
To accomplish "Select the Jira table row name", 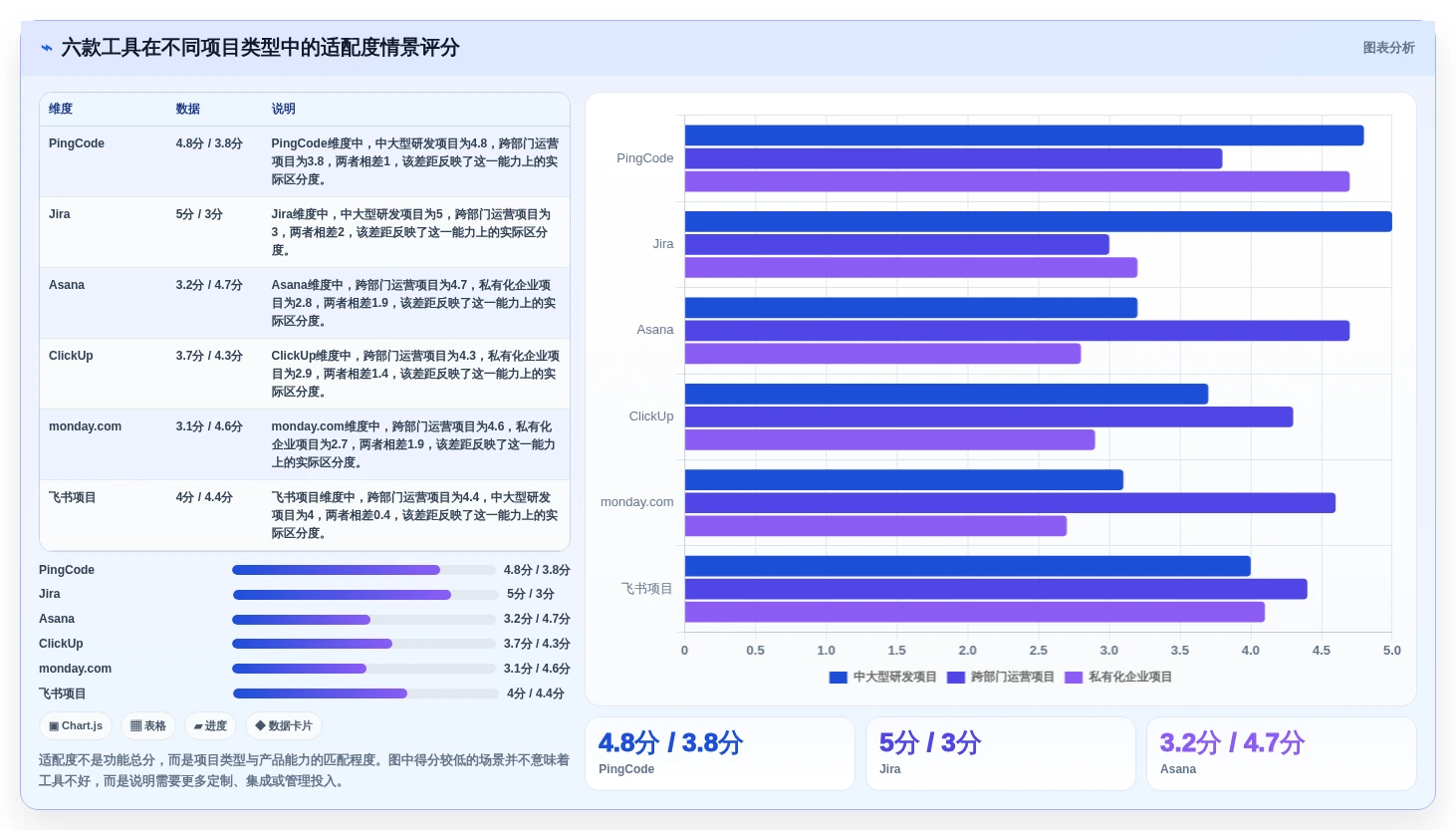I will pos(60,214).
